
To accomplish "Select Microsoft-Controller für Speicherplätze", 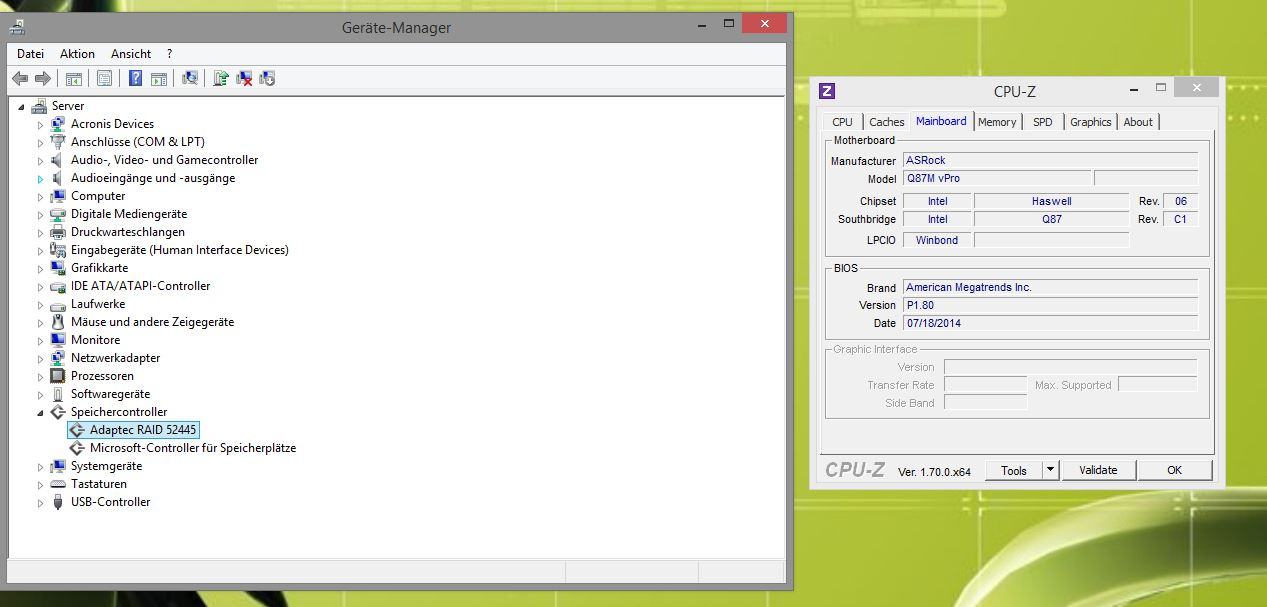I will click(x=193, y=448).
